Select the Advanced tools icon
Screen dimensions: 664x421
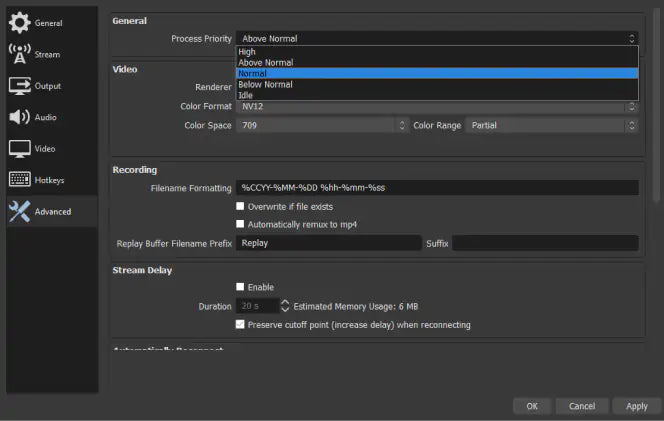(20, 211)
